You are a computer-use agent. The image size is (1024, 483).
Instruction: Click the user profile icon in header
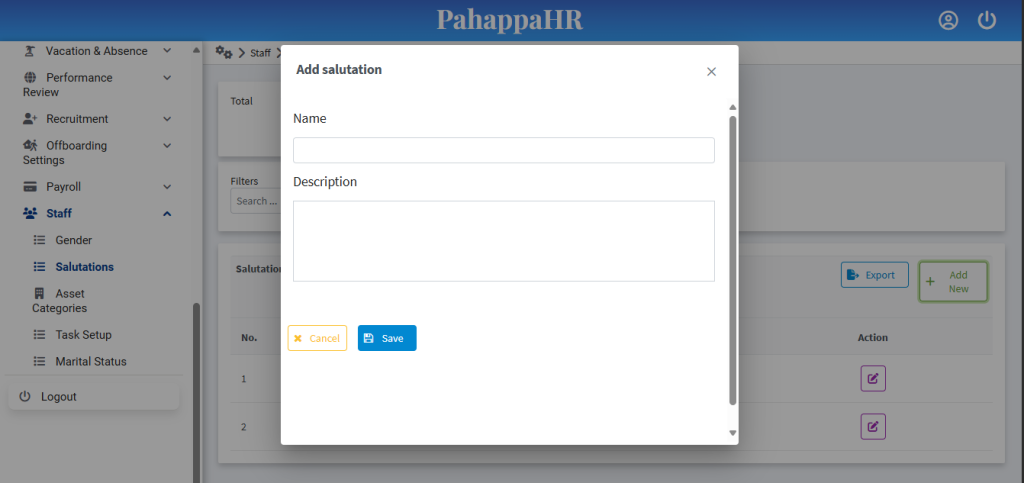click(948, 21)
